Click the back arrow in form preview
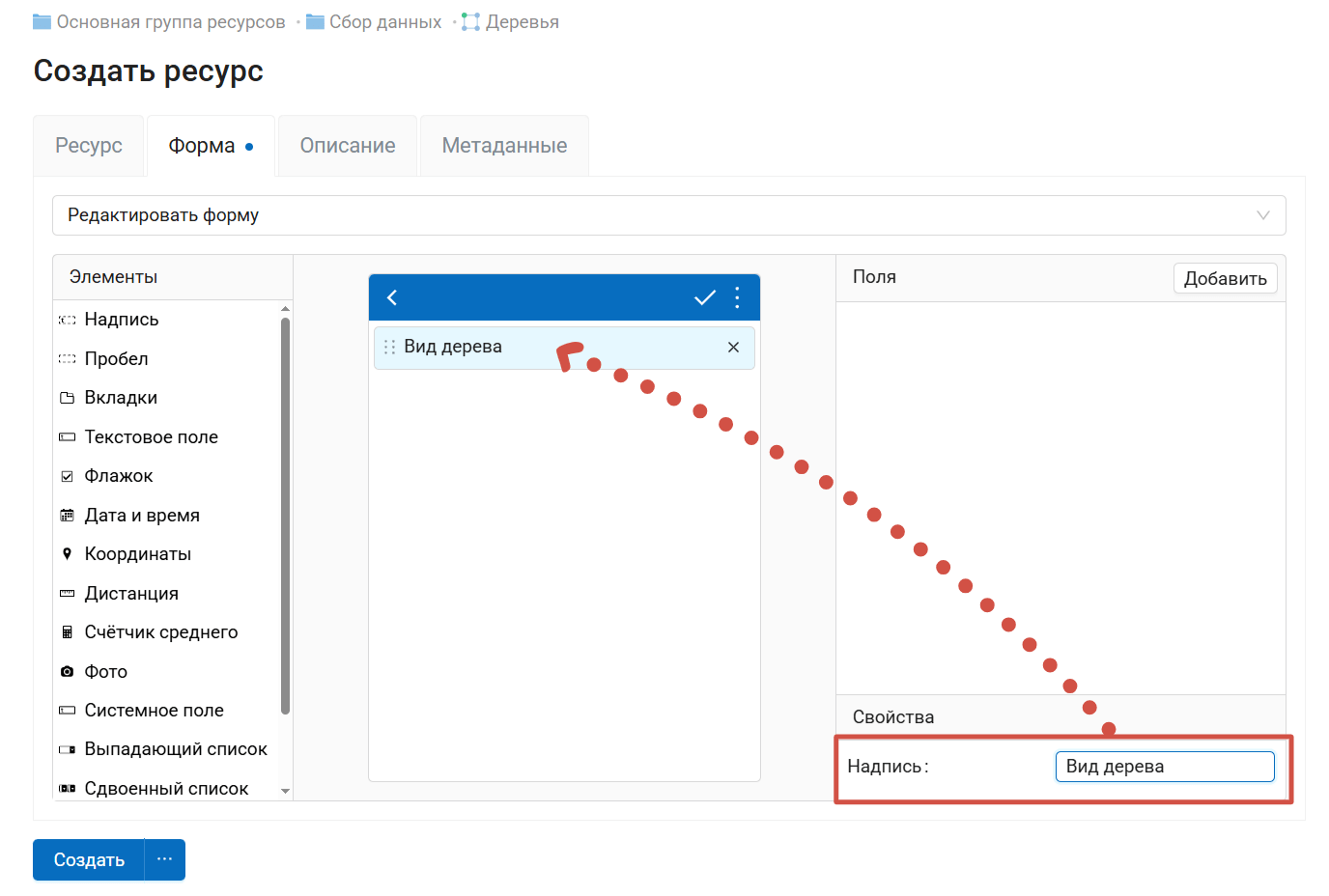 pos(392,297)
